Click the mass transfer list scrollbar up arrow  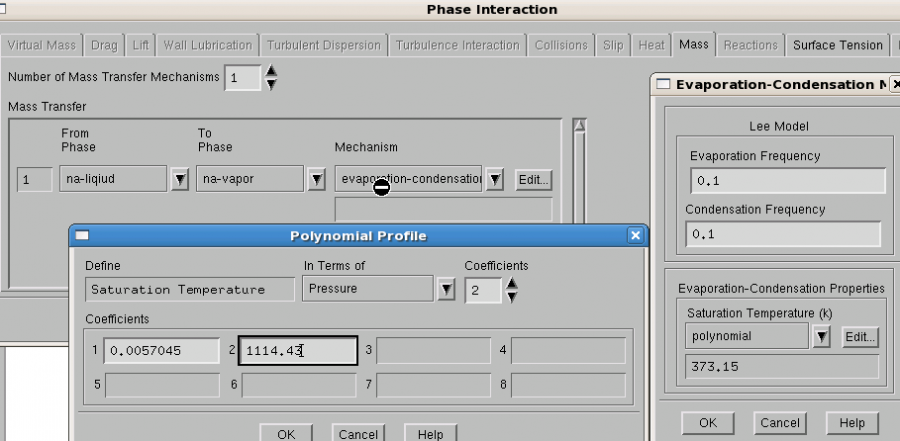(579, 126)
